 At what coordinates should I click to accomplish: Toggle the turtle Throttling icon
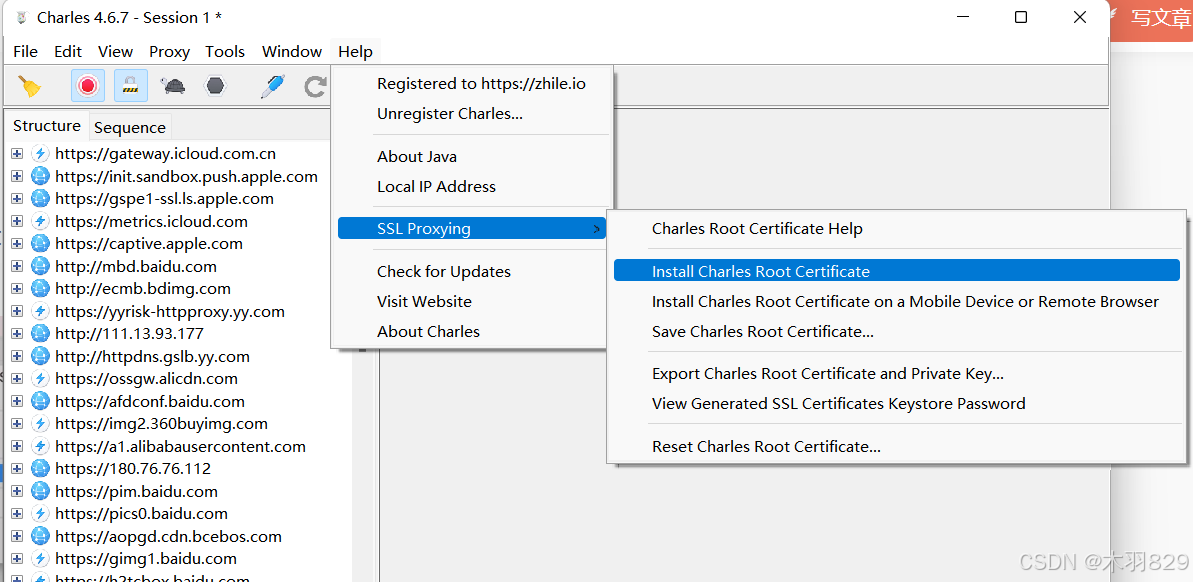pos(173,86)
